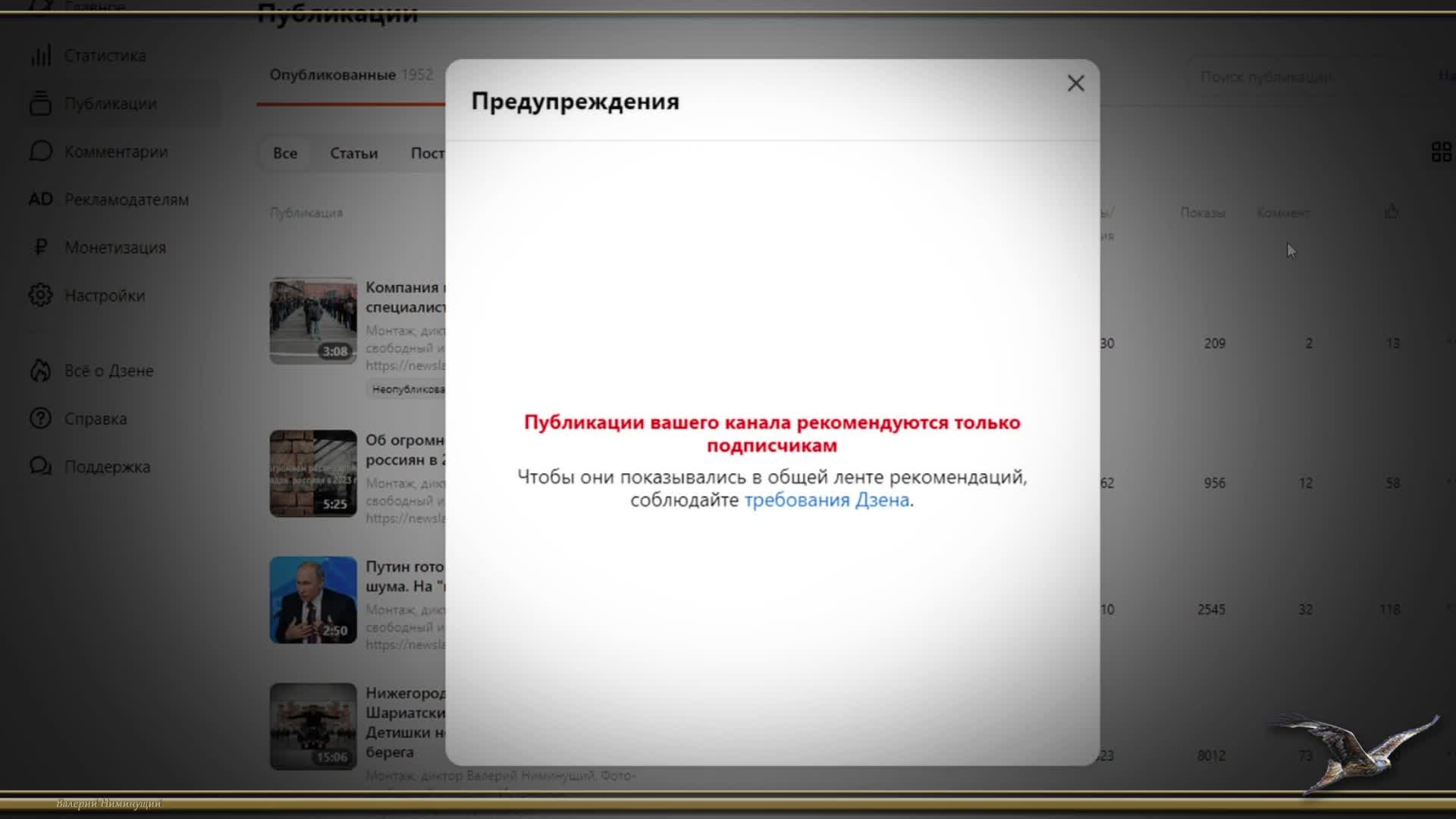1456x819 pixels.
Task: Click the Публикации sidebar label
Action: pyautogui.click(x=111, y=104)
